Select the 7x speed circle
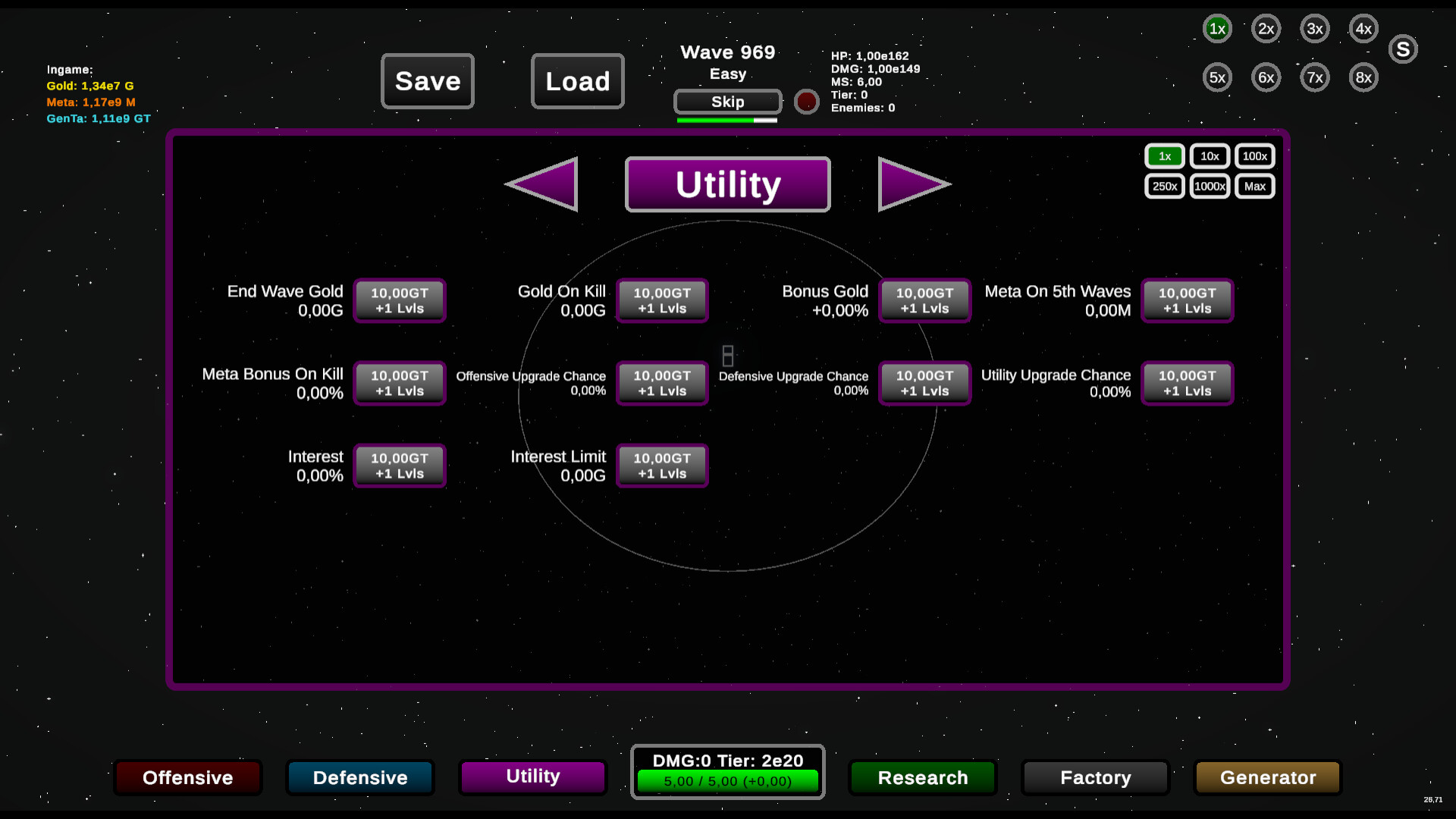This screenshot has height=819, width=1456. [1315, 77]
